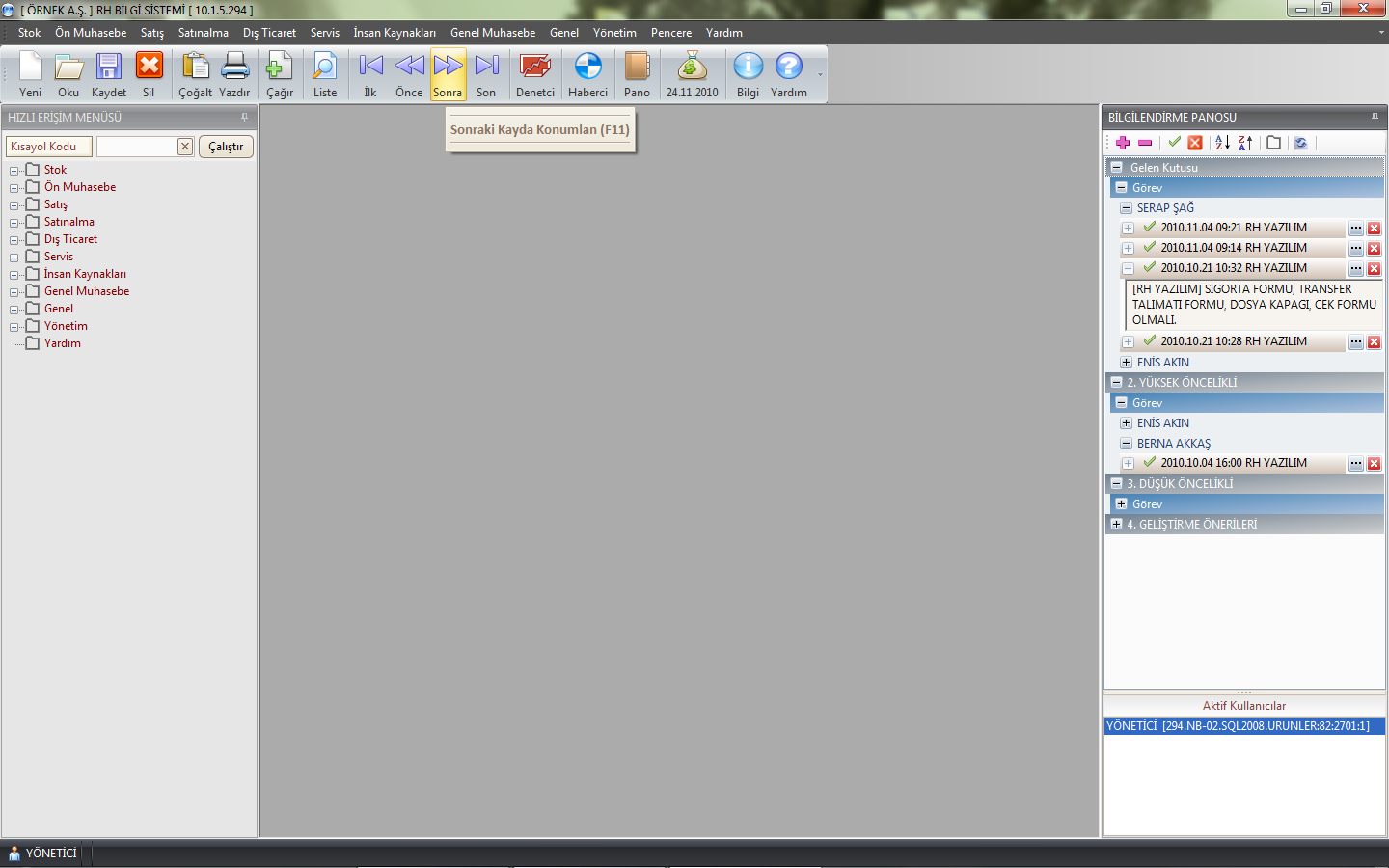
Task: Expand the 4. GELİŞTİRME ÖNERİLERİ group
Action: [x=1116, y=525]
